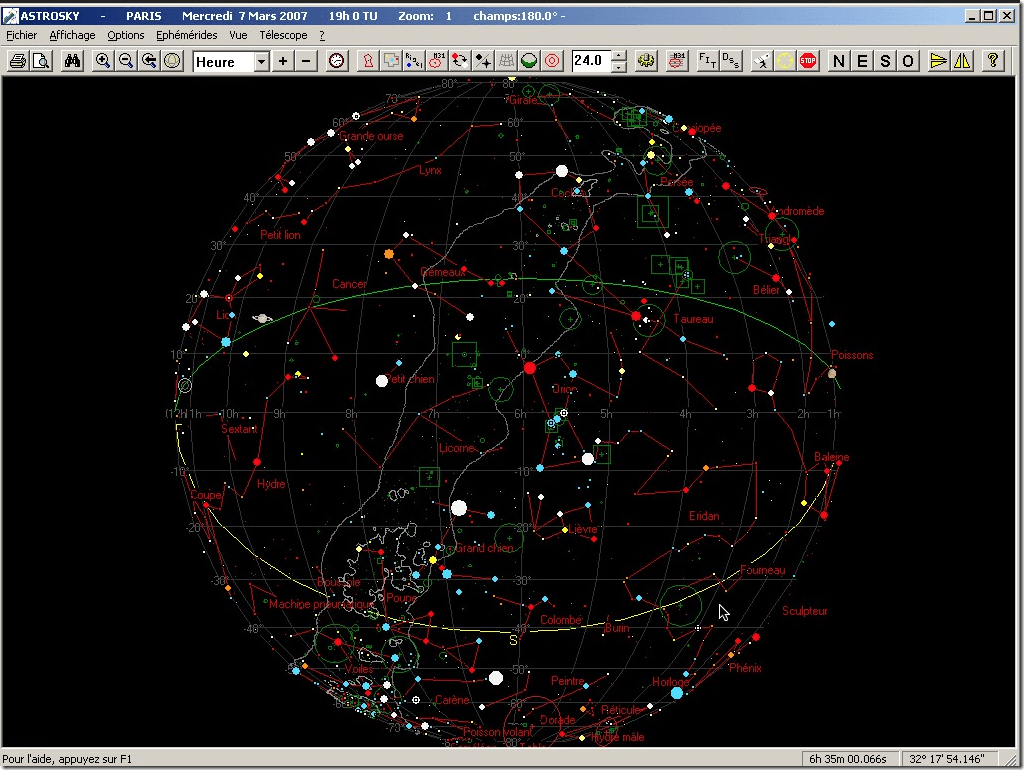Click the 24.0 magnitude input field
Viewport: 1024px width, 770px height.
[590, 61]
